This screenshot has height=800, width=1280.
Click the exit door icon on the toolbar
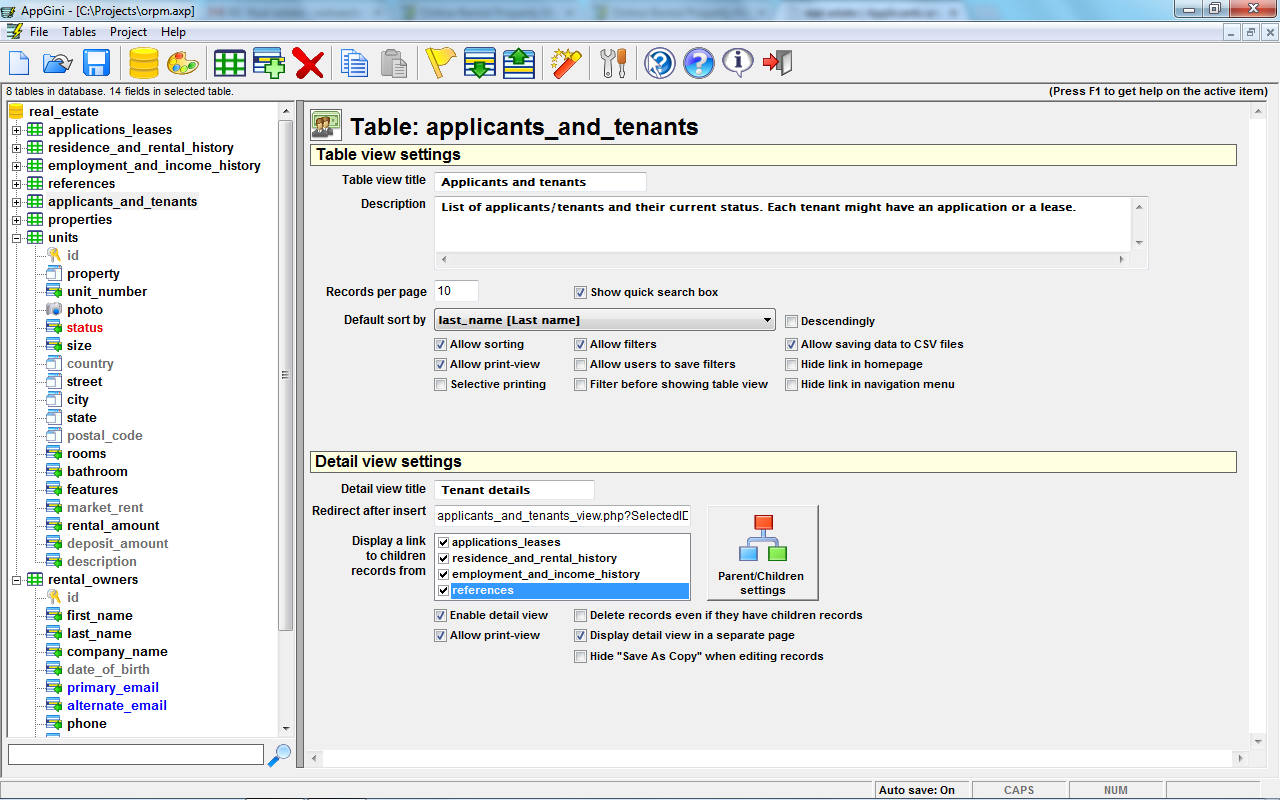tap(777, 62)
